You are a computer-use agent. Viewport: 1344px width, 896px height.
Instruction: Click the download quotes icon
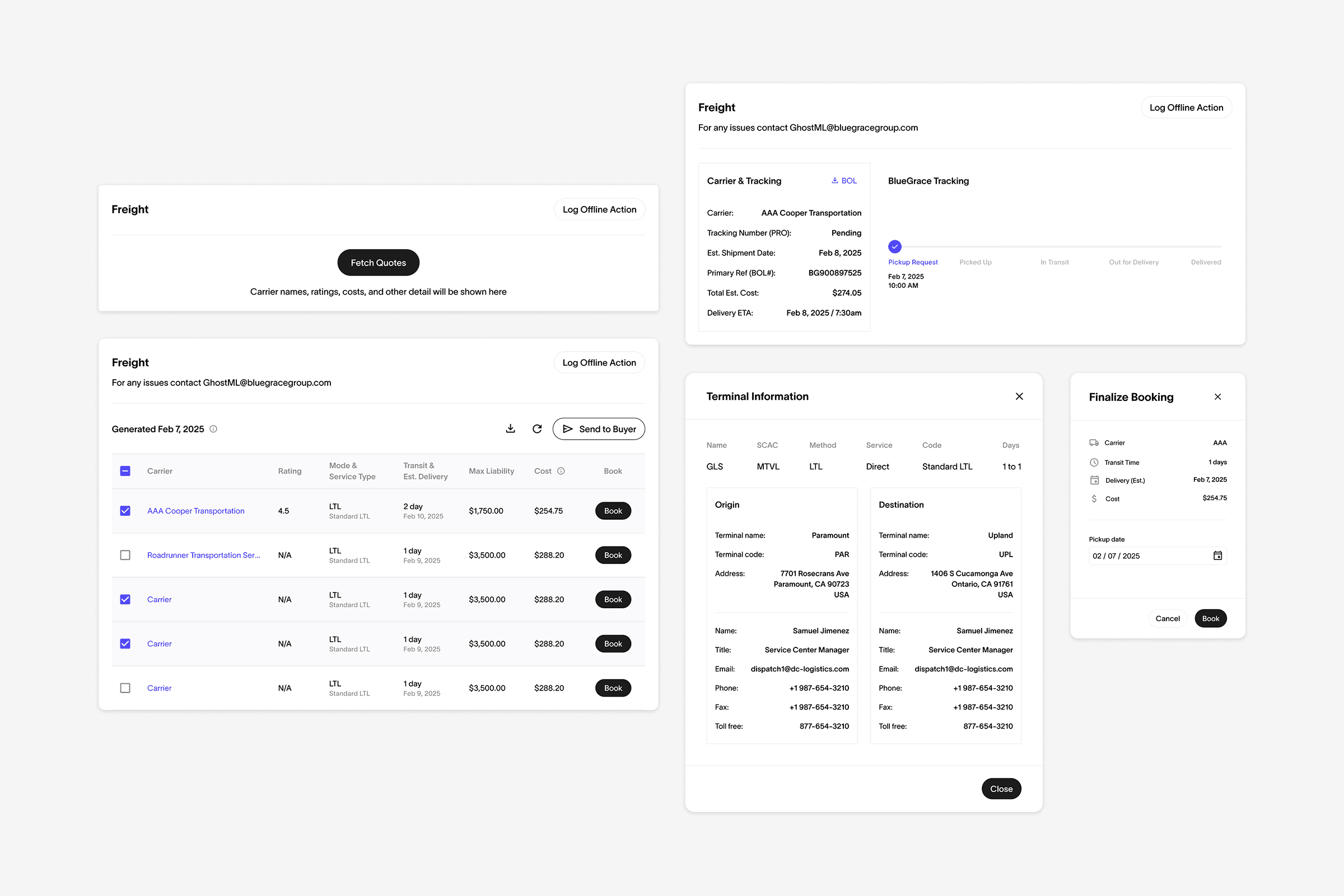coord(510,428)
